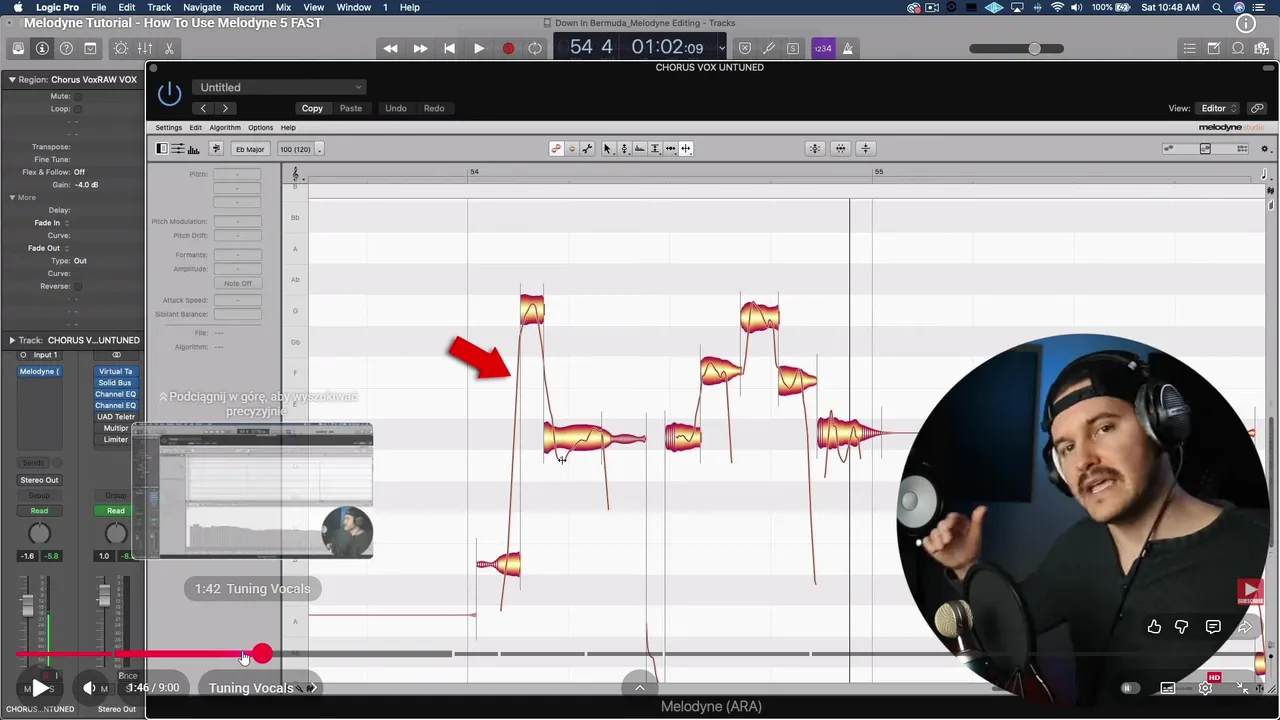
Task: Select Melodyne Pitch tool
Action: coord(624,149)
